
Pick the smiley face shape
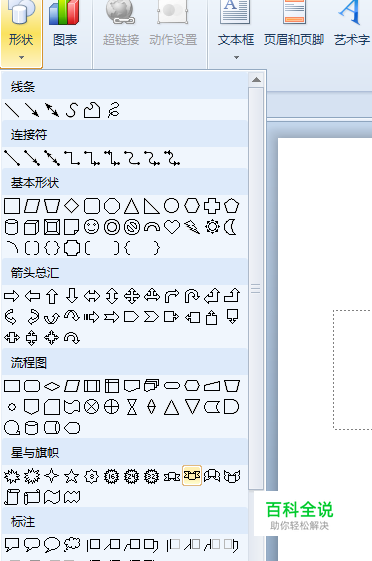92,227
